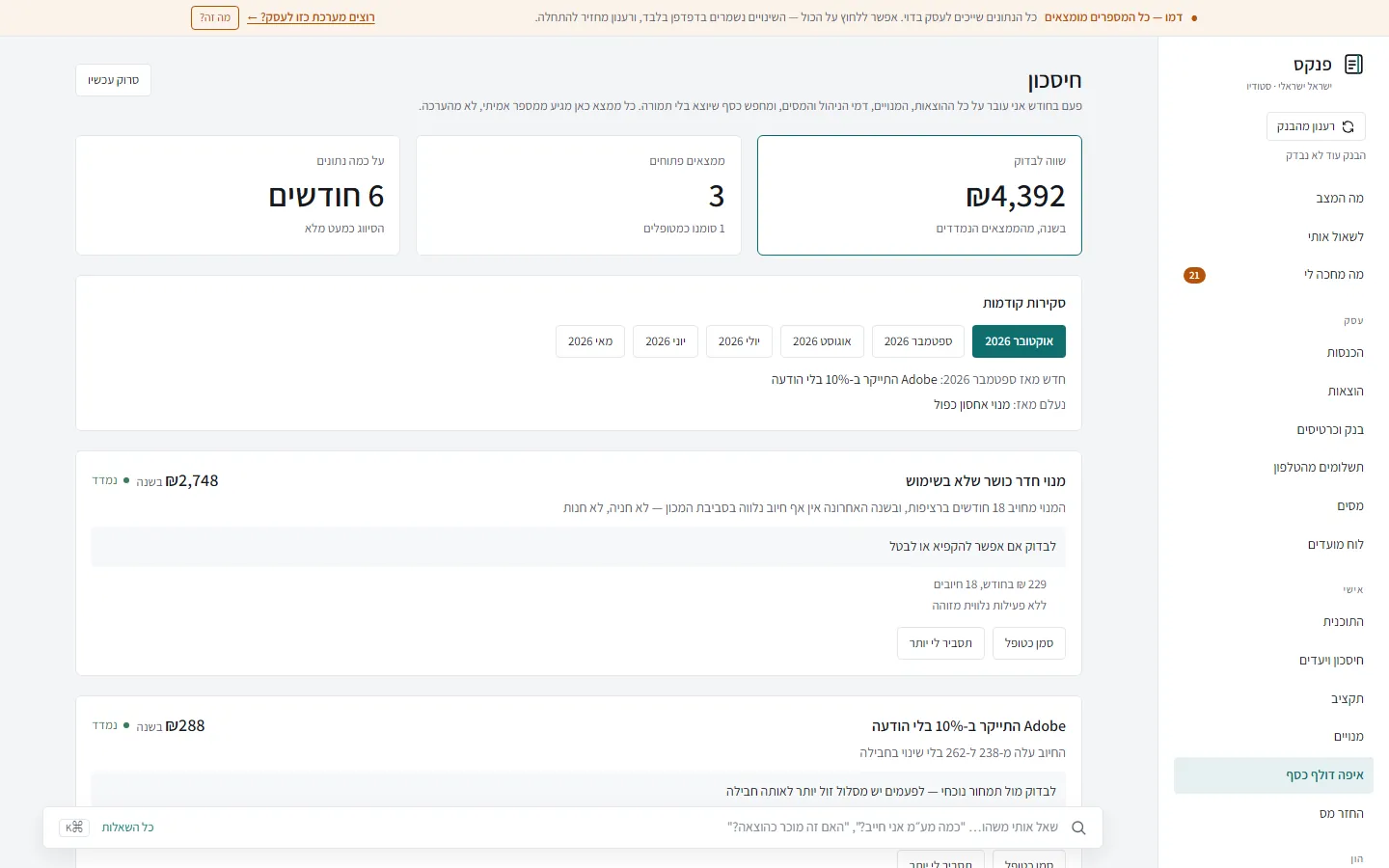Open חיסכון ויעדים in the sidebar
1389x868 pixels.
pyautogui.click(x=1273, y=661)
